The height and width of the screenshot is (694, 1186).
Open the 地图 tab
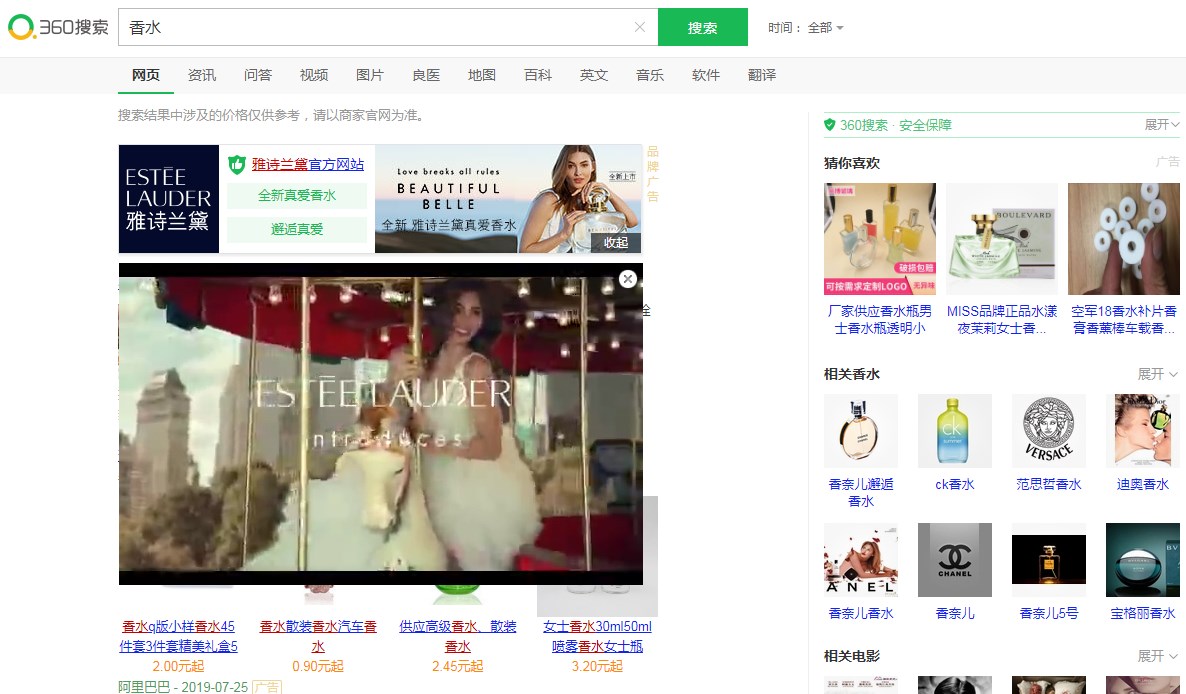482,75
